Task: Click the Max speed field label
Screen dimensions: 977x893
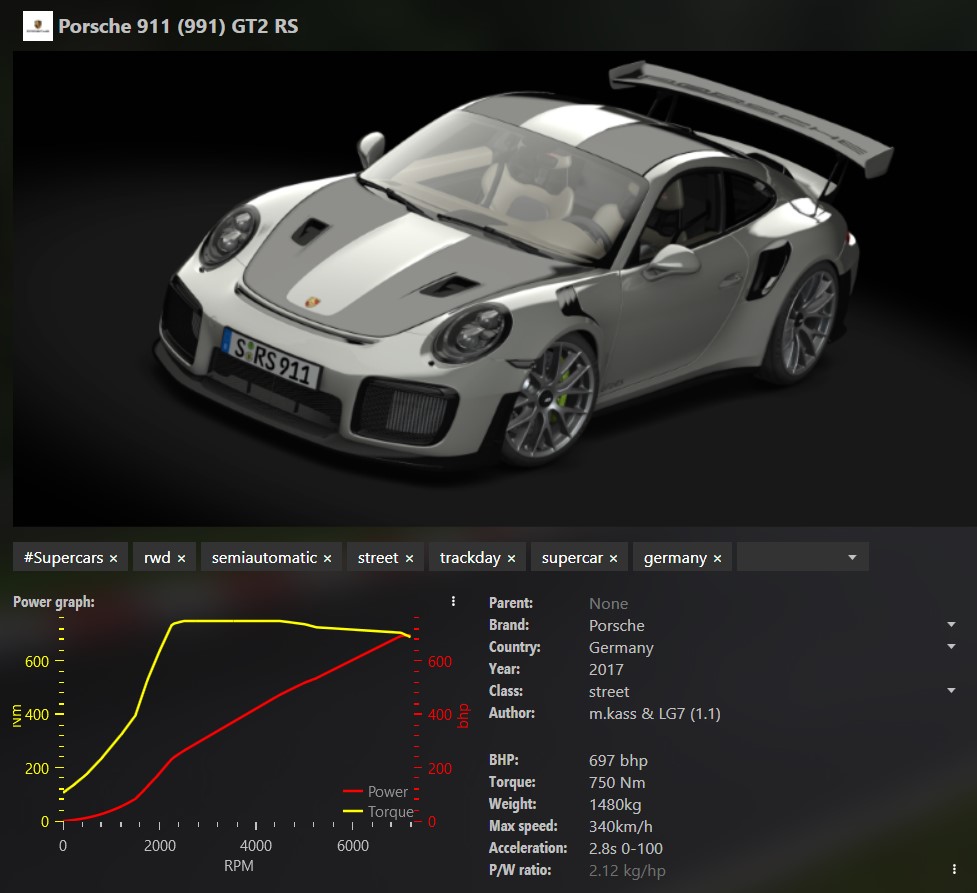Action: coord(523,826)
